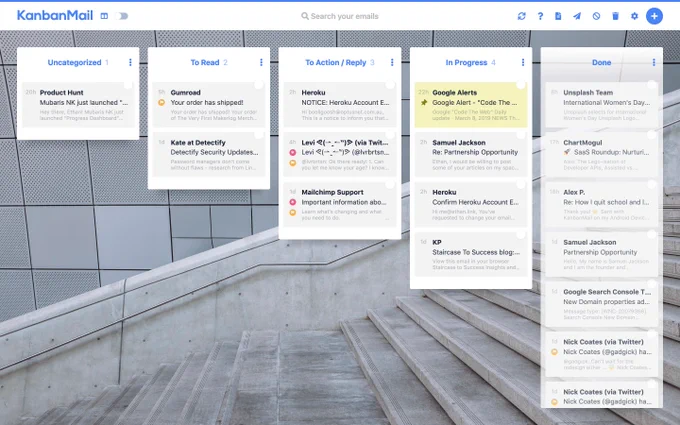680x425 pixels.
Task: Select the Unsplash Team email circle
Action: point(652,85)
